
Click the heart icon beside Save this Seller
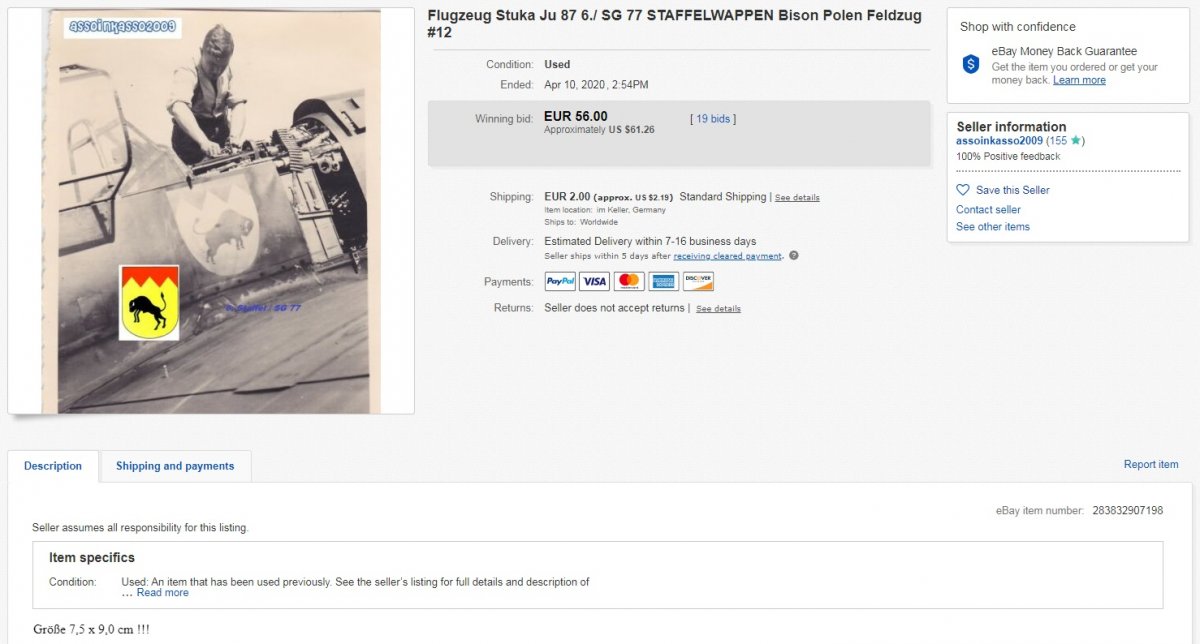(x=963, y=190)
